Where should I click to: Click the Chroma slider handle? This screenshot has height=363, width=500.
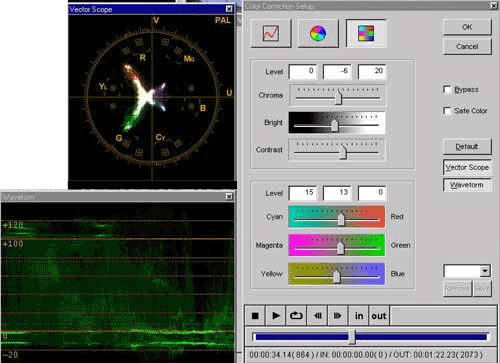pyautogui.click(x=339, y=97)
